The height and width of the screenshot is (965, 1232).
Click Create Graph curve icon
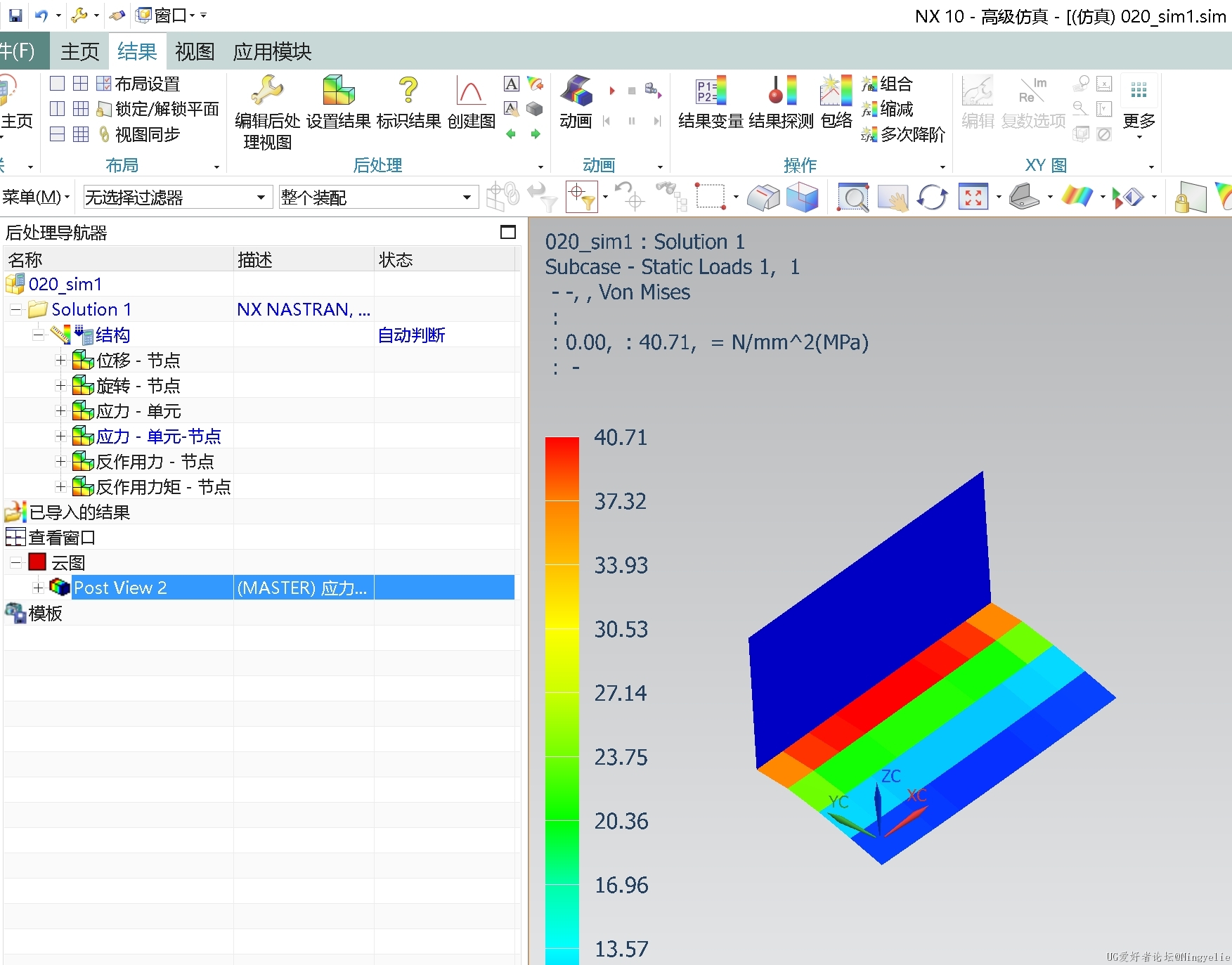(471, 90)
